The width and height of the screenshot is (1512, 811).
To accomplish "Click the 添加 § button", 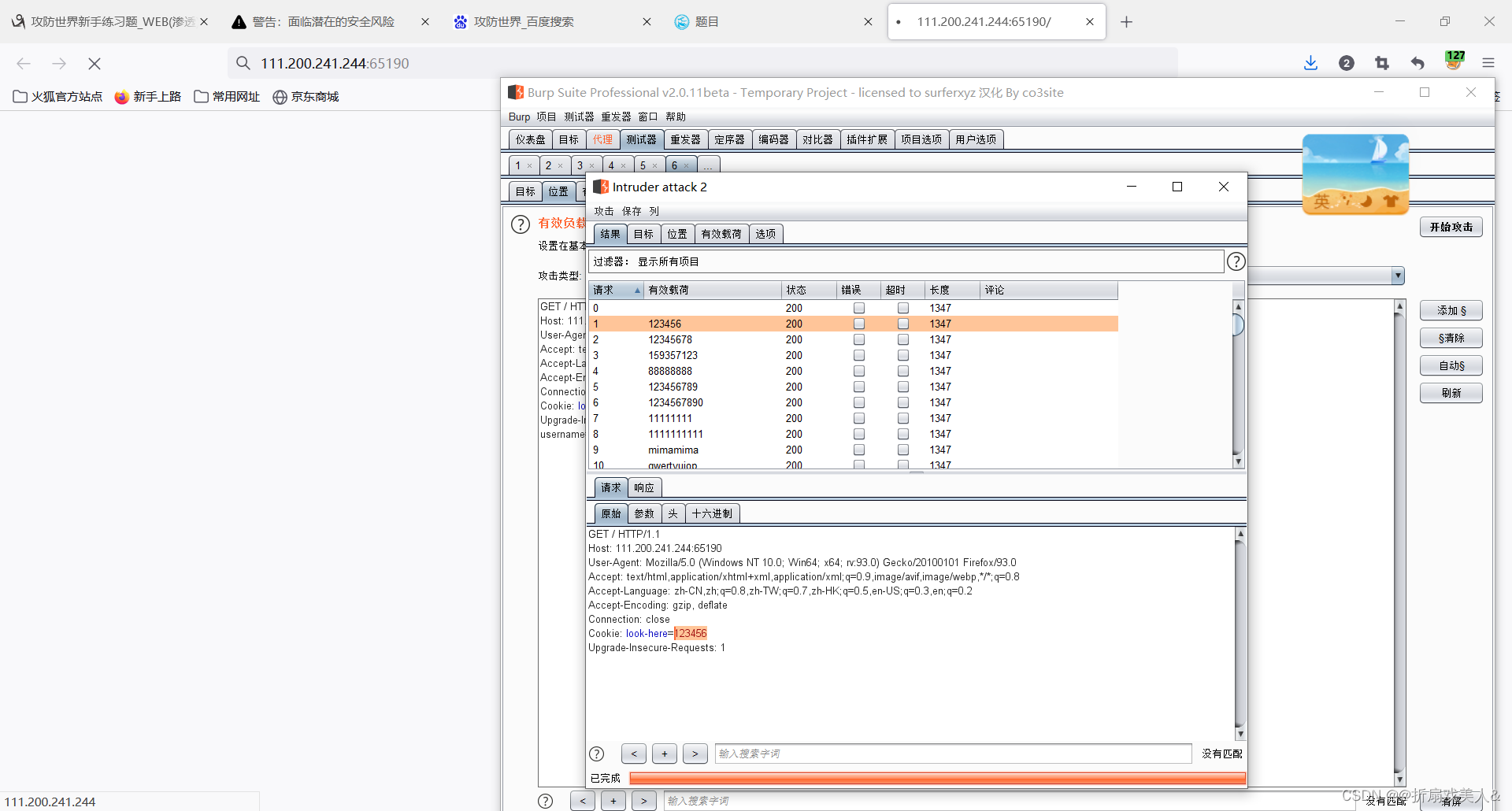I will [x=1451, y=310].
